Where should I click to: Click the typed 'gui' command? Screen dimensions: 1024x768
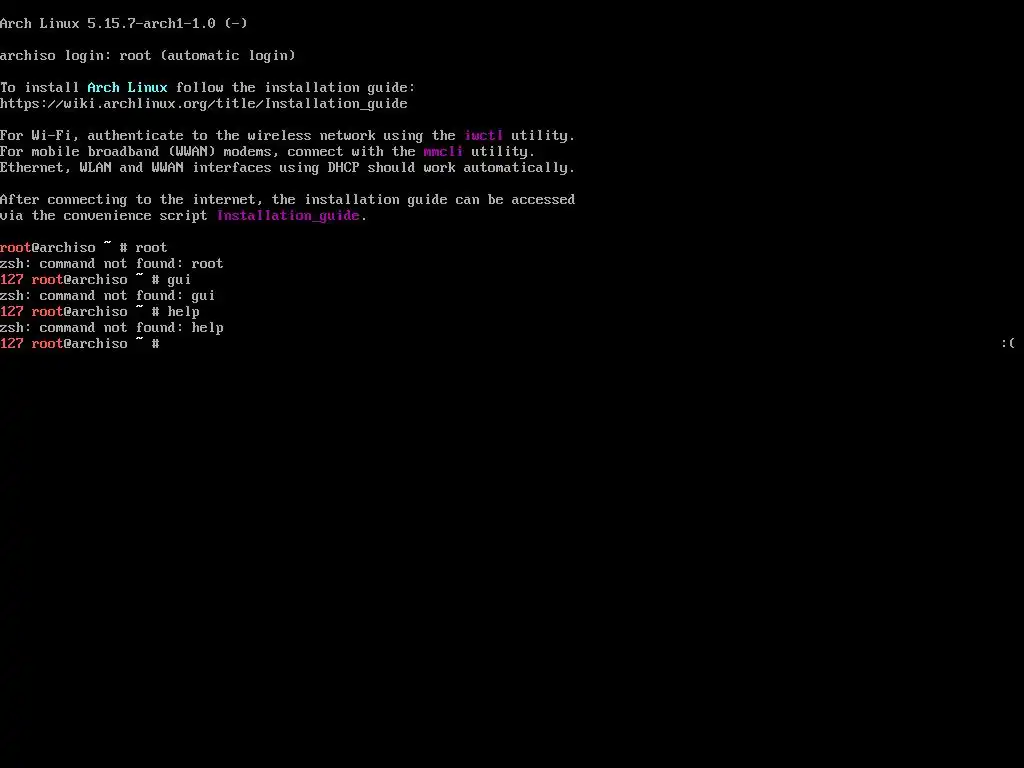(x=179, y=280)
